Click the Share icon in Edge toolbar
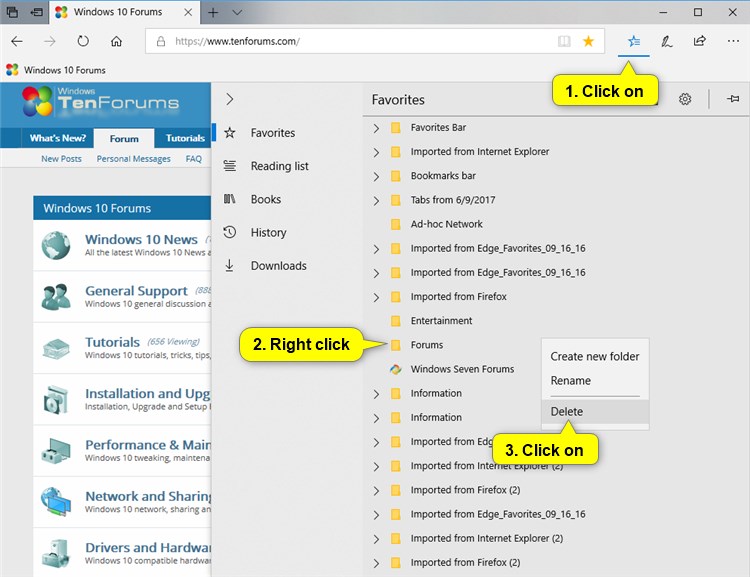 (699, 41)
